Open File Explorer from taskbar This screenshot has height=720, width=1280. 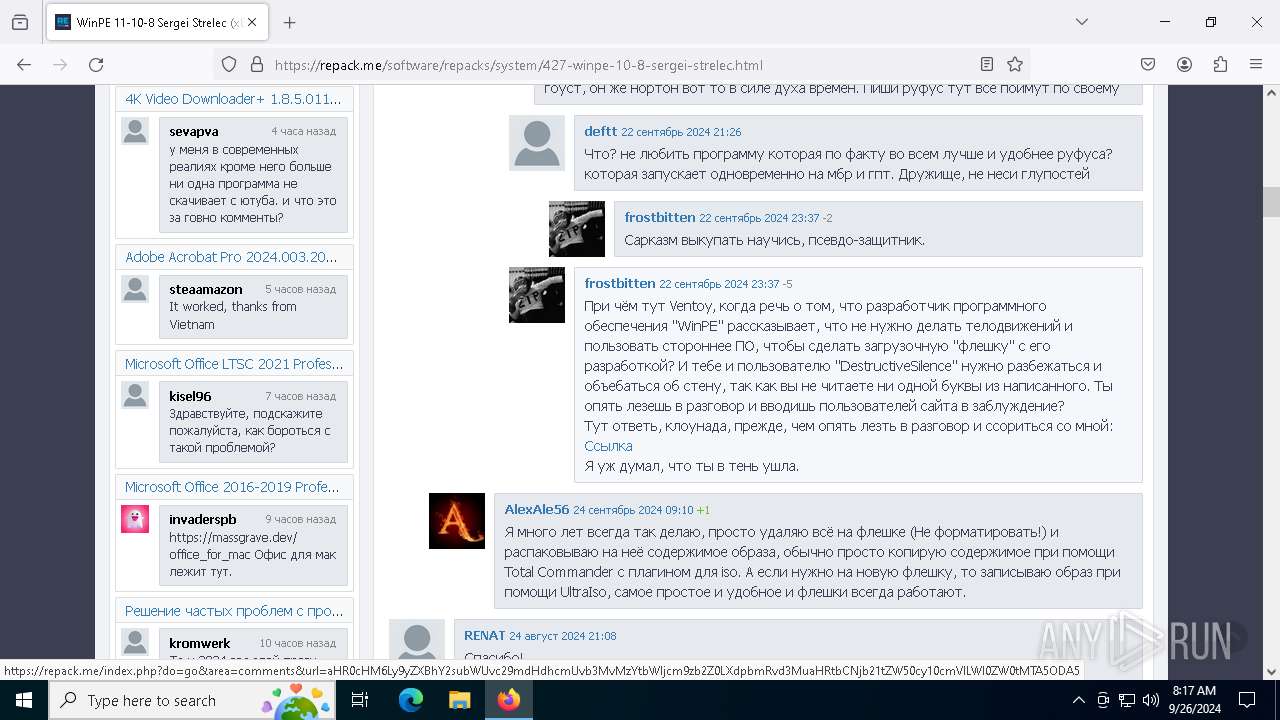click(460, 700)
